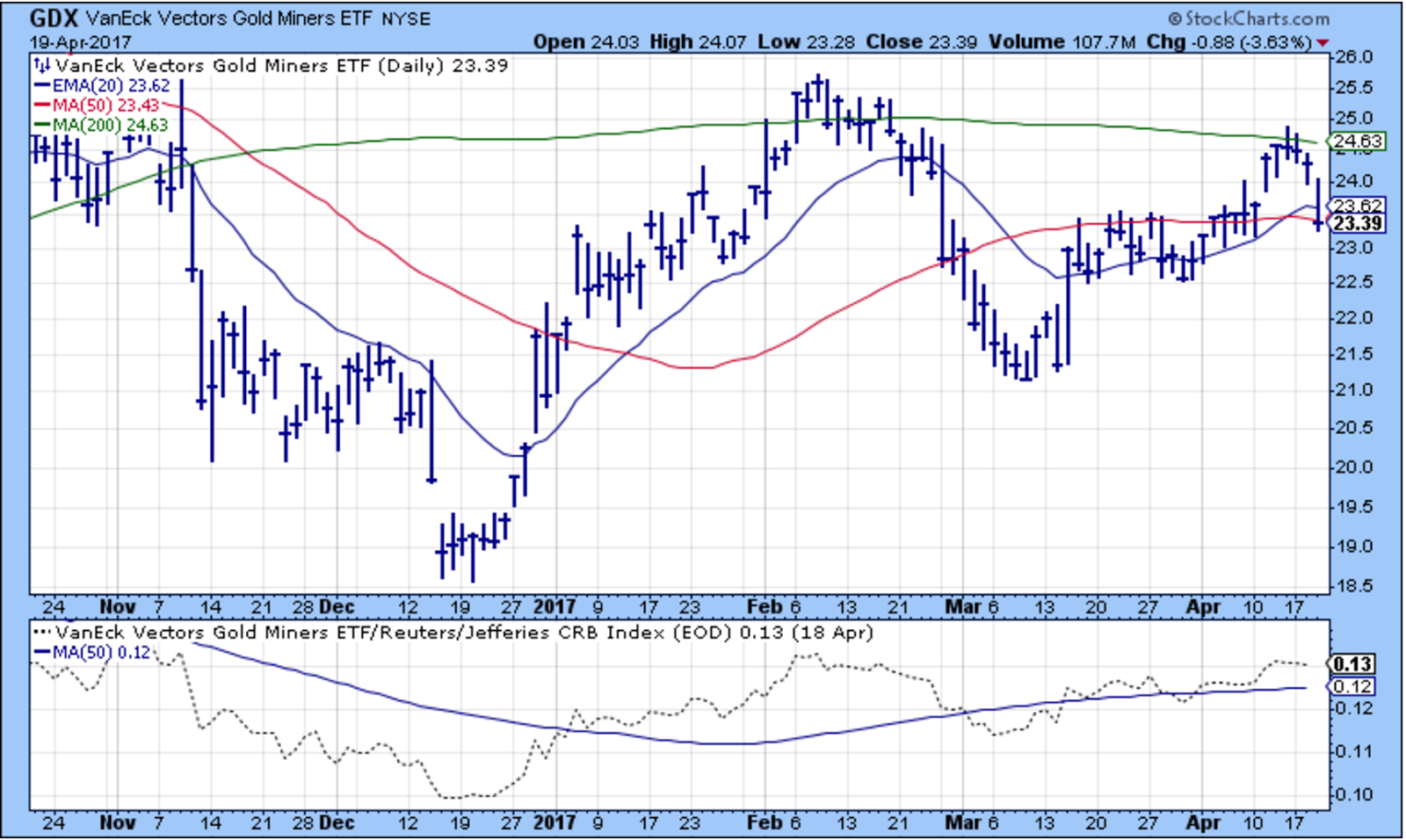
Task: Click the 2017 label under the ratio panel
Action: click(555, 823)
